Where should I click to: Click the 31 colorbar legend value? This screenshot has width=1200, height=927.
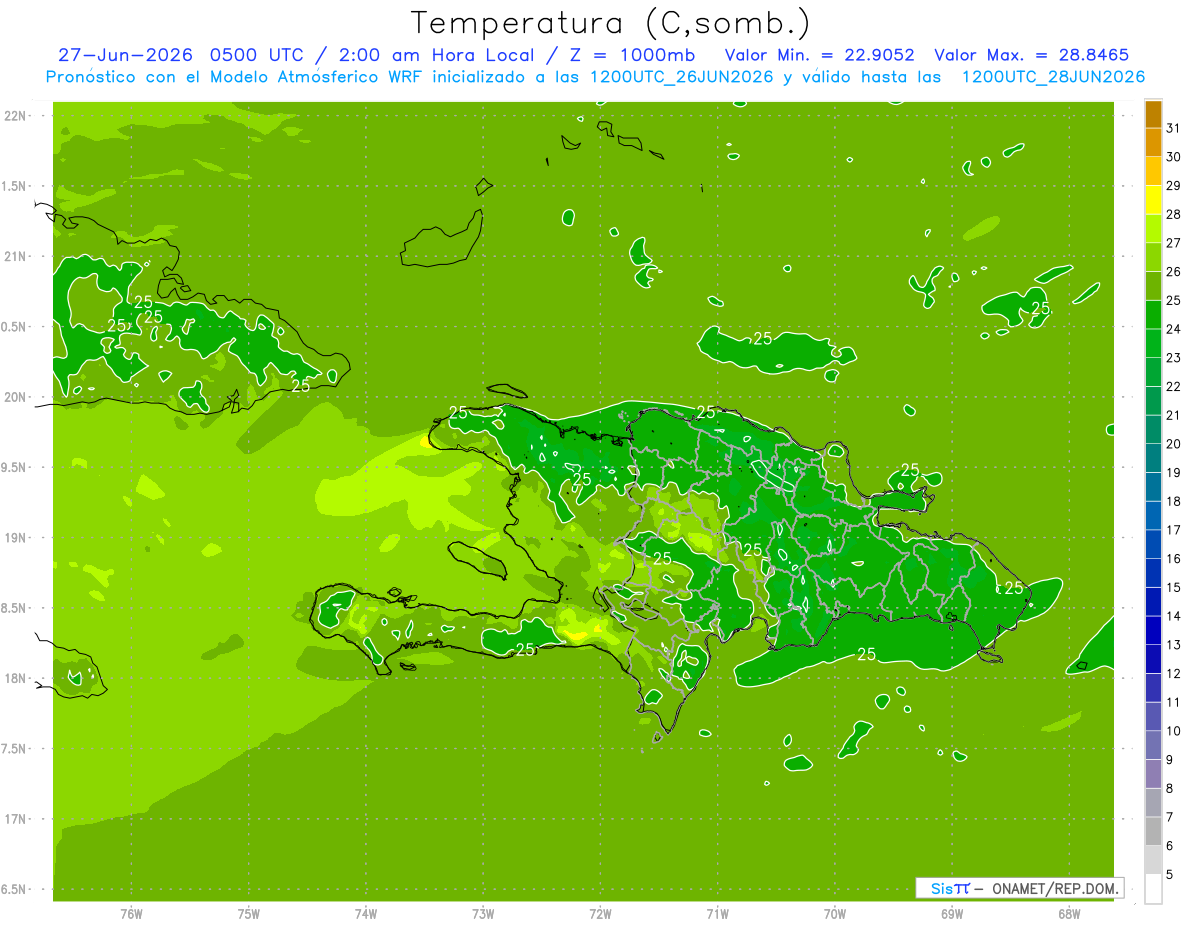[1173, 128]
